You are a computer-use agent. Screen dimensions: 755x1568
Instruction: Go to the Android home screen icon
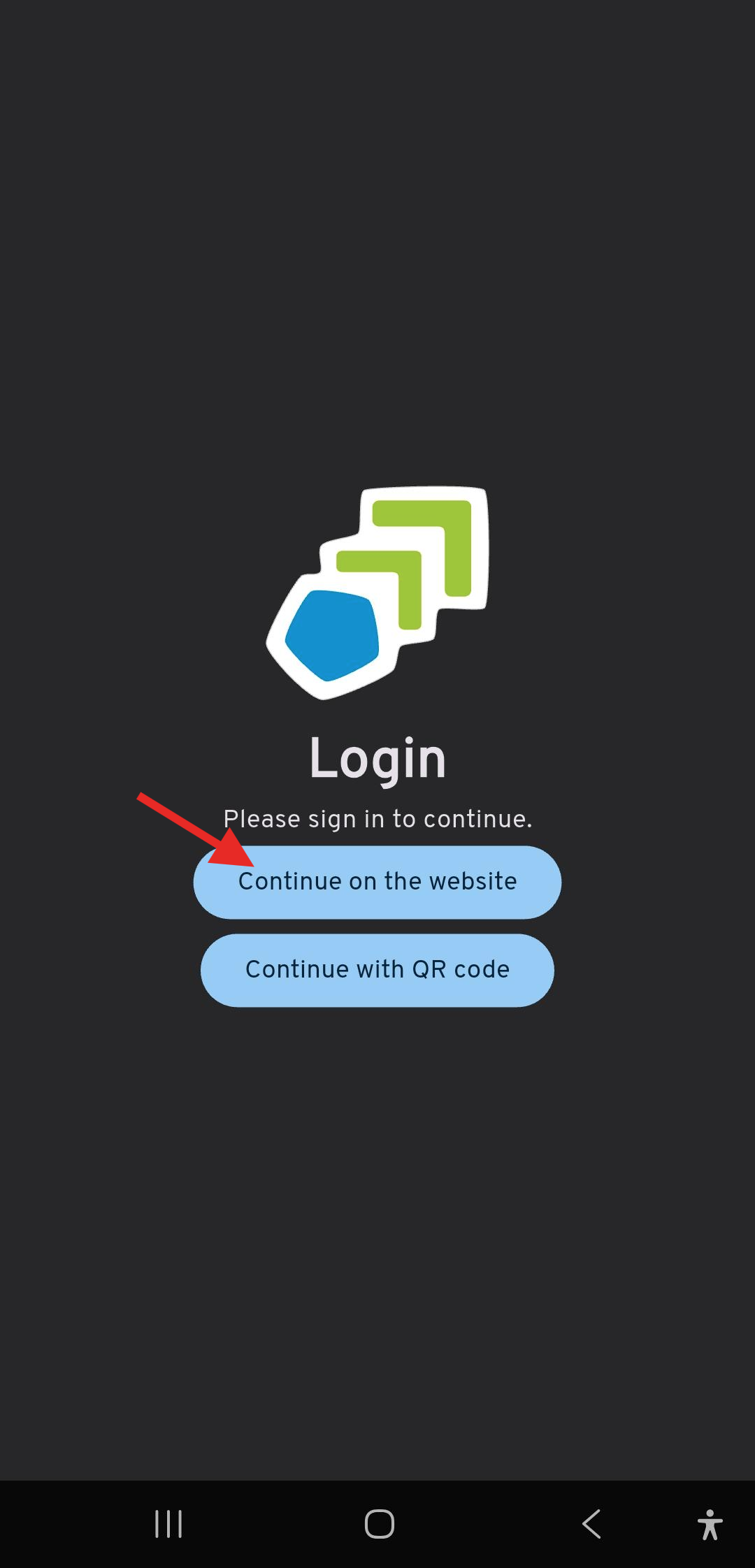pyautogui.click(x=380, y=1524)
